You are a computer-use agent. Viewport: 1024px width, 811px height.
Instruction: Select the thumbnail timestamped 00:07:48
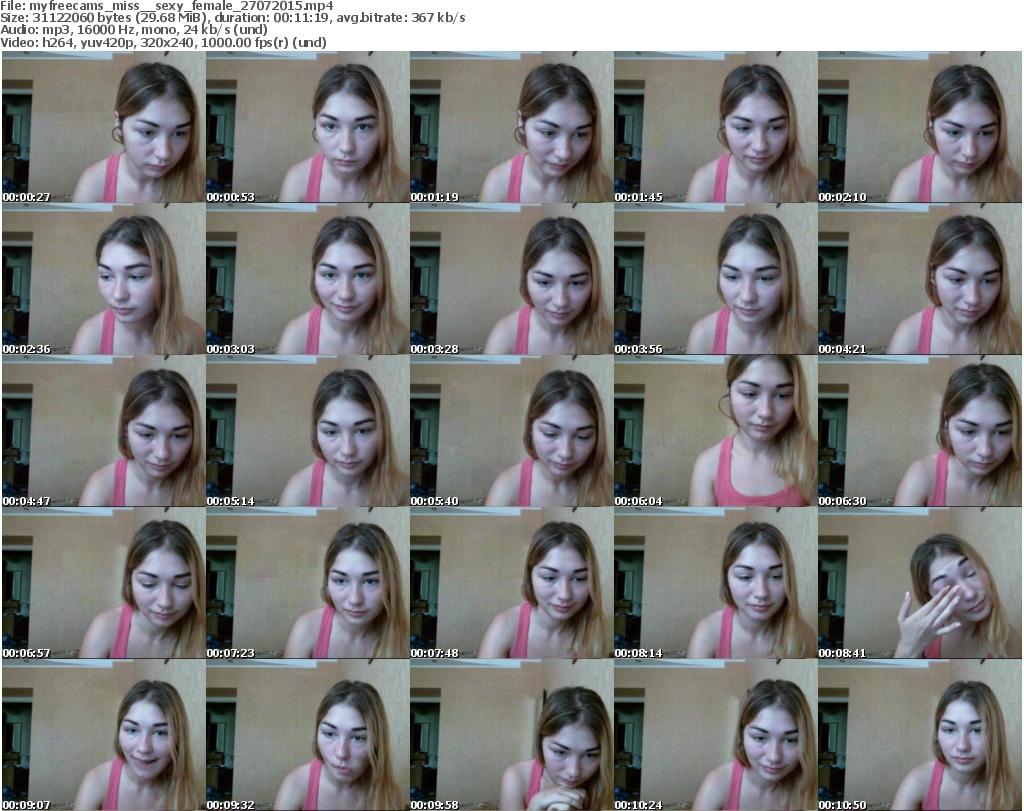(511, 583)
